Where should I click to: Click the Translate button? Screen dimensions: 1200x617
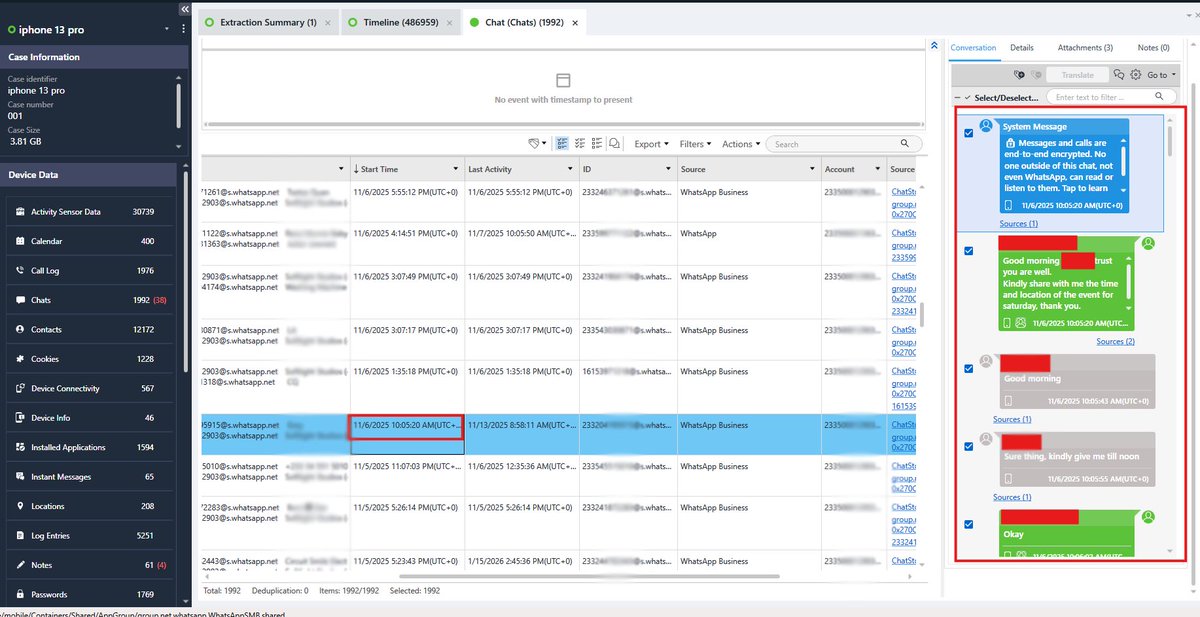[1077, 75]
